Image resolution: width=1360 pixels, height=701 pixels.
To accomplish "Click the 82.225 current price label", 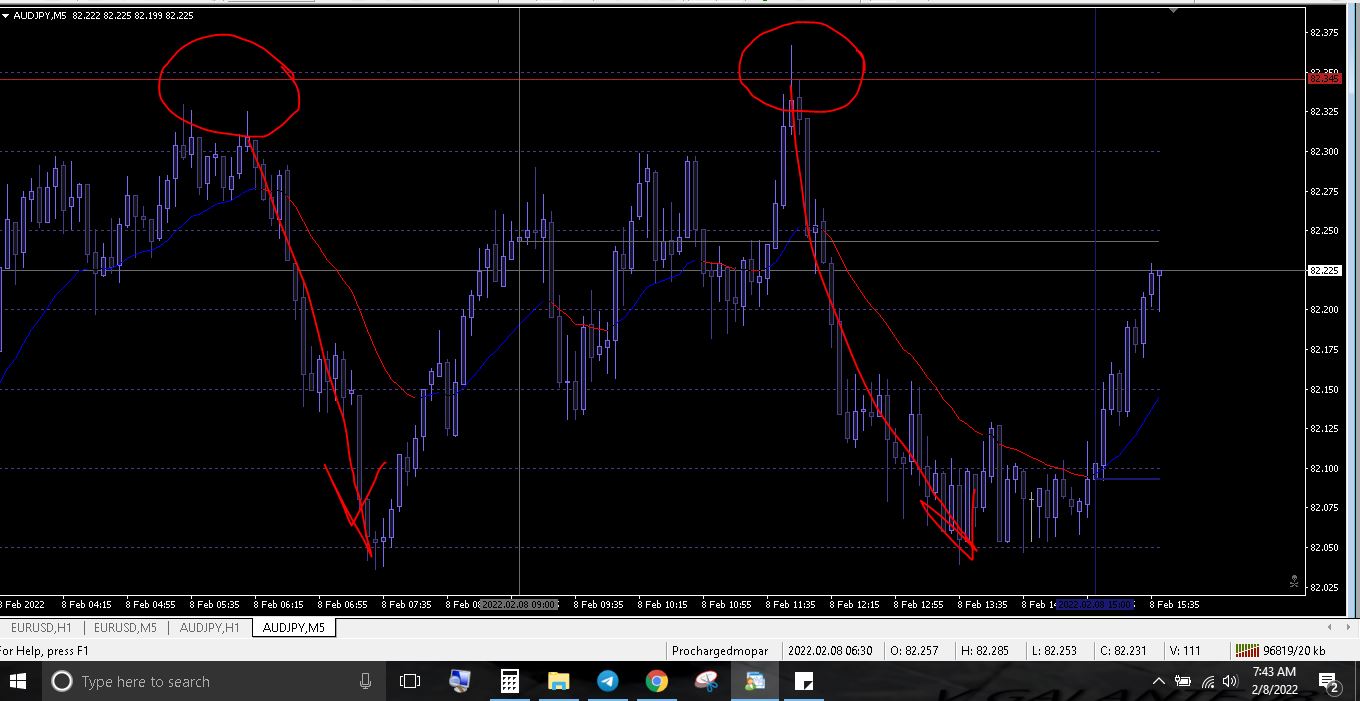I will 1324,270.
